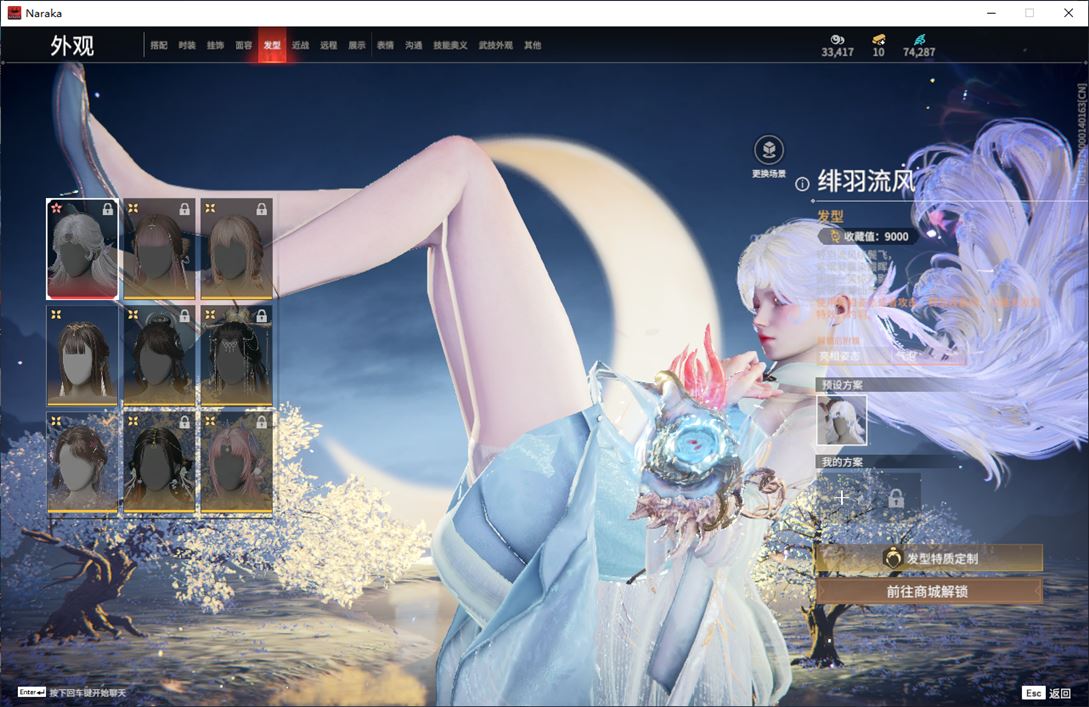Open the 远程 tab
The image size is (1089, 707).
(329, 45)
